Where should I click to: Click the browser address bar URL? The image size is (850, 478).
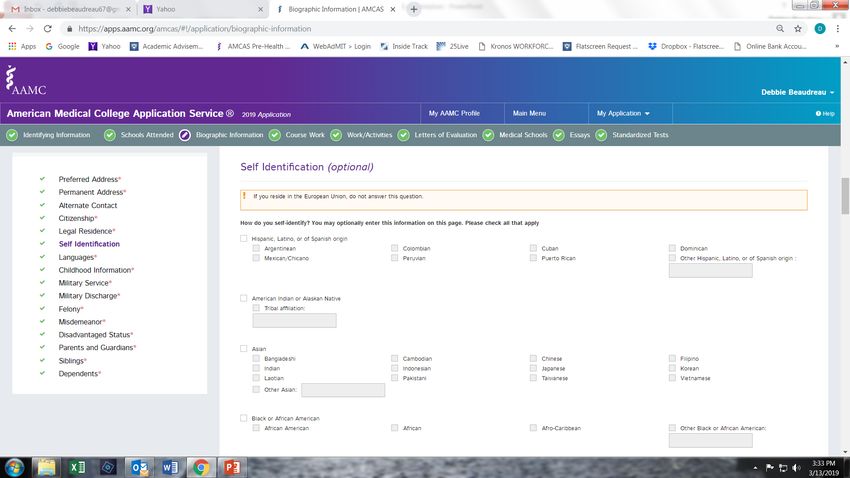[x=195, y=29]
